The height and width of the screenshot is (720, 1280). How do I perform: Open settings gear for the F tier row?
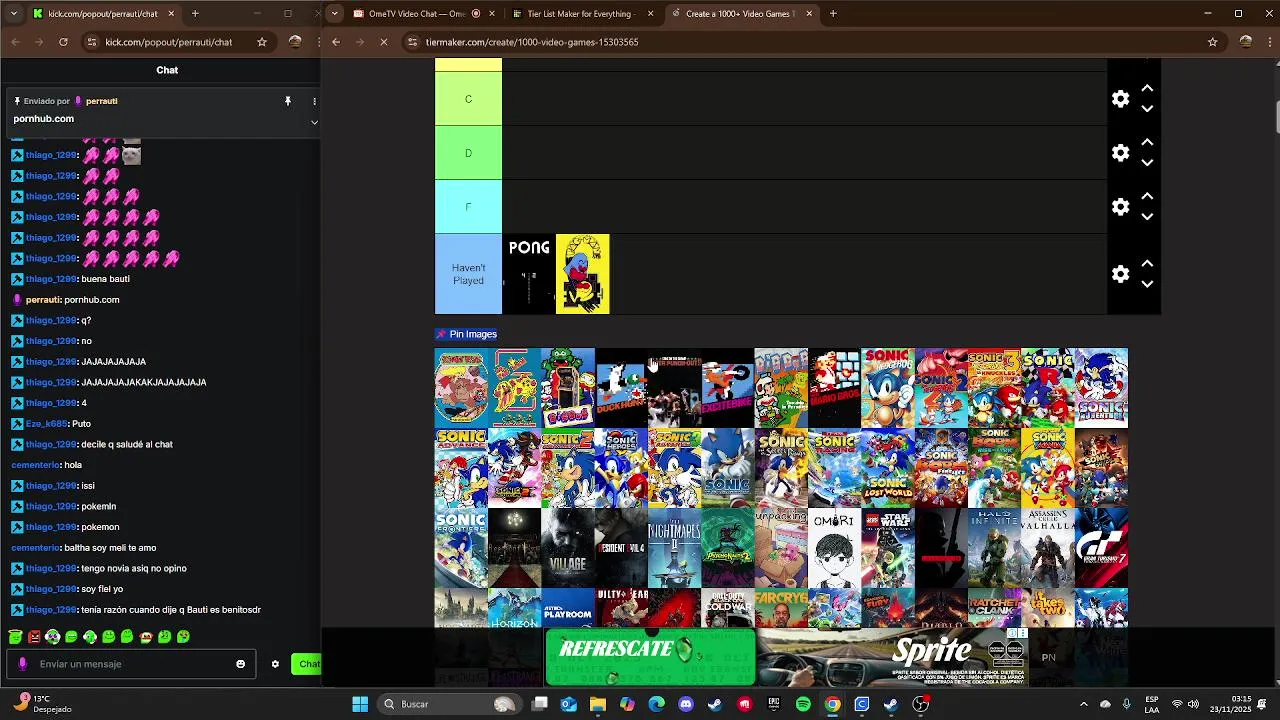tap(1120, 207)
